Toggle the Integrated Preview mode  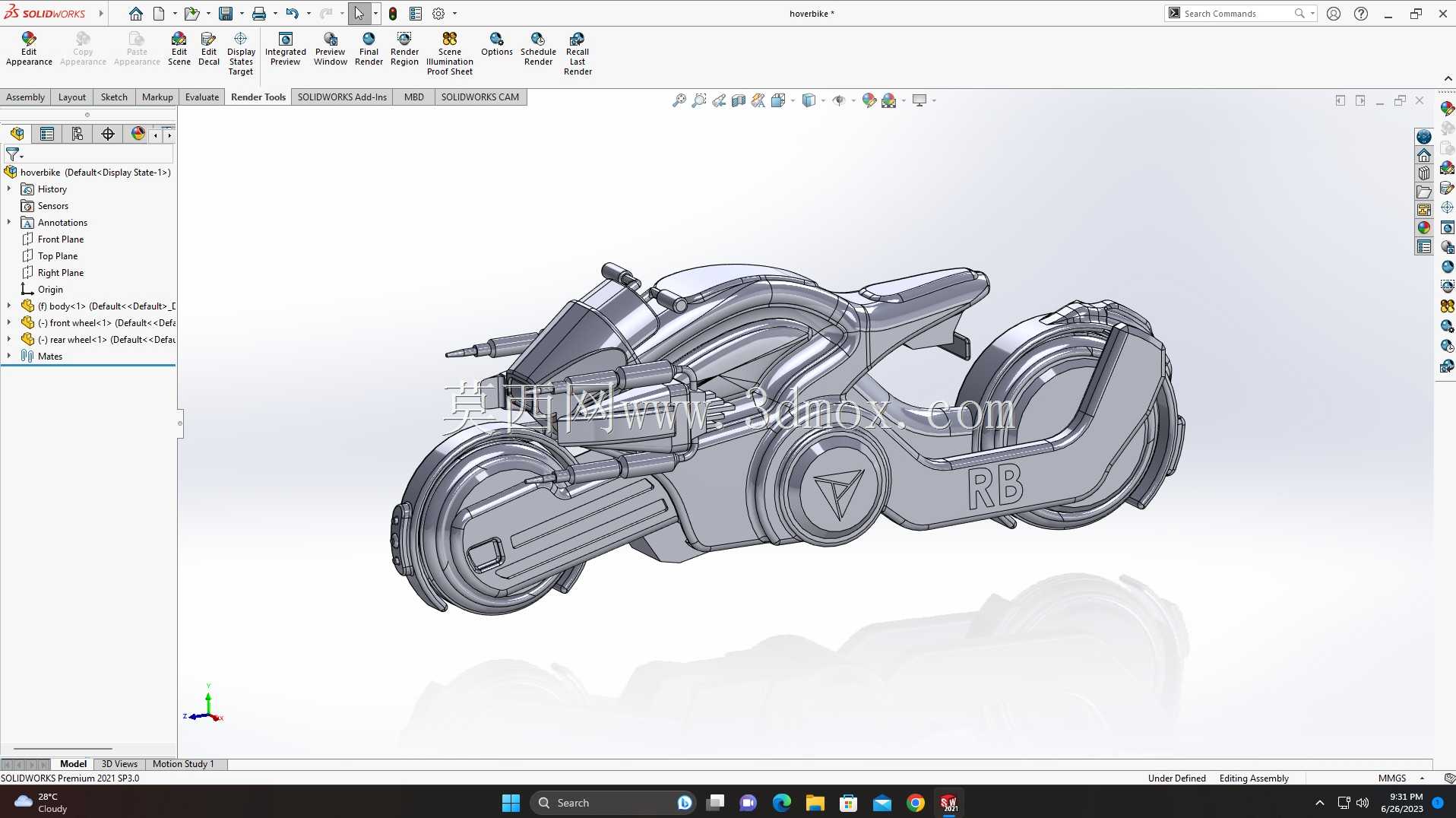286,49
